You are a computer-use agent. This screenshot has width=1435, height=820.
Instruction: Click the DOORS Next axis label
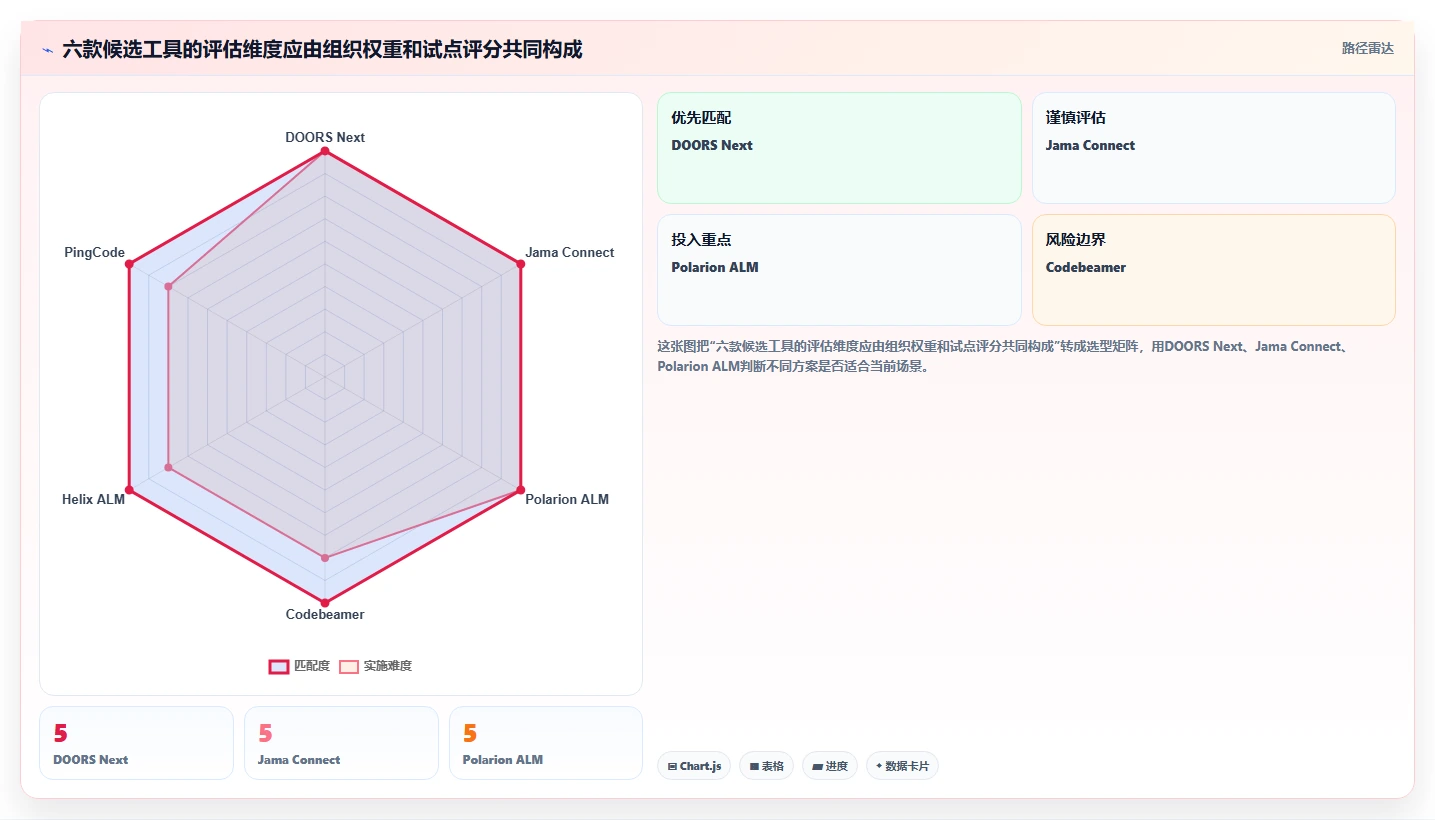point(325,137)
